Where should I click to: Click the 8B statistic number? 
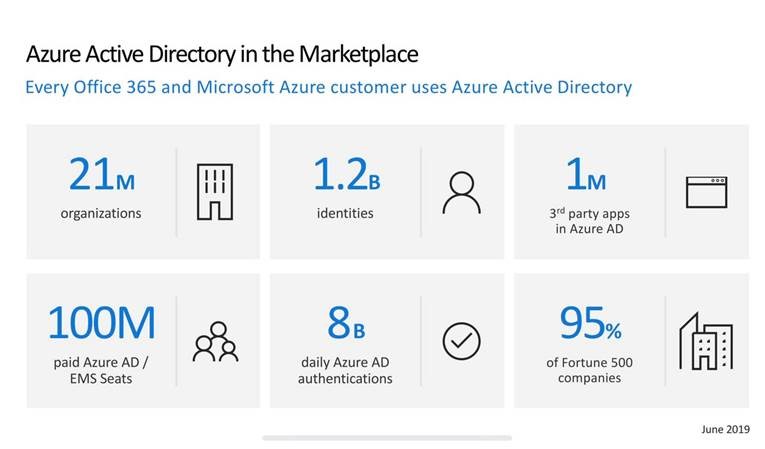(345, 323)
